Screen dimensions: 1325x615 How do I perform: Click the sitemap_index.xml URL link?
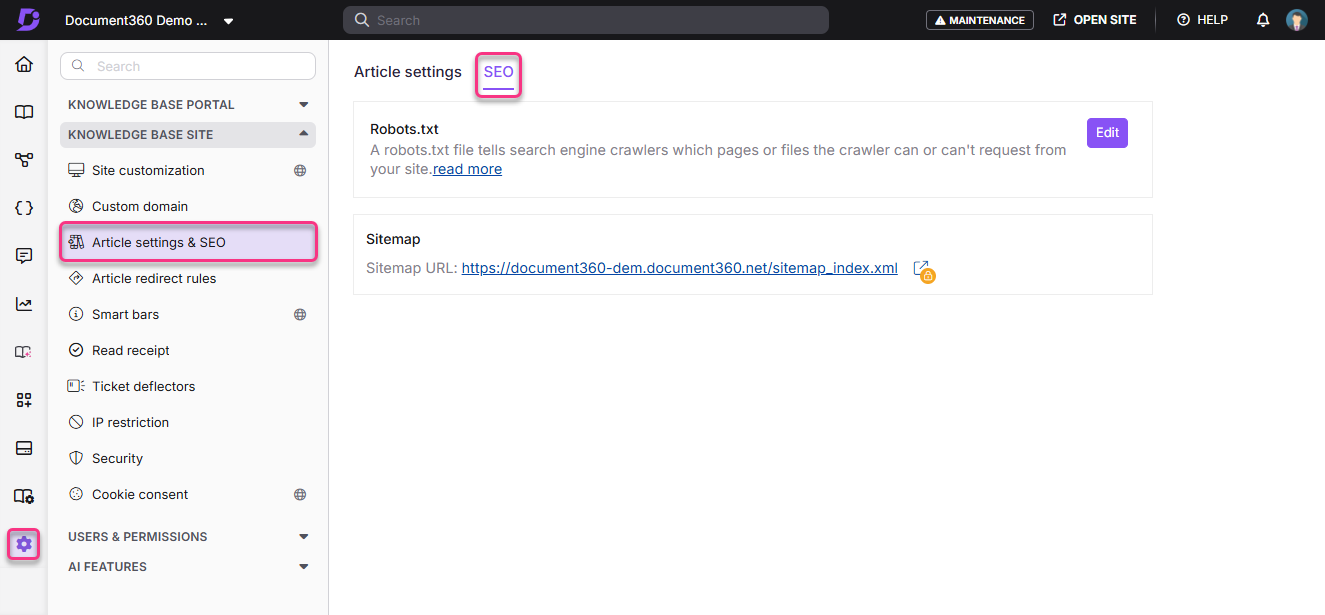tap(679, 267)
